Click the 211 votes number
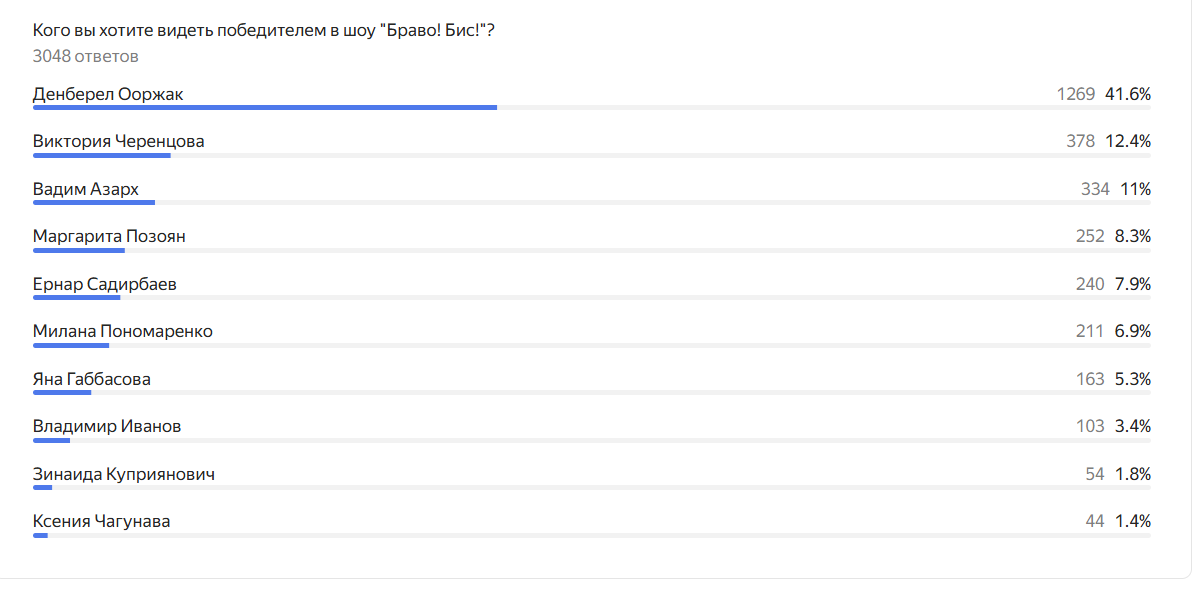The height and width of the screenshot is (602, 1195). tap(1089, 331)
